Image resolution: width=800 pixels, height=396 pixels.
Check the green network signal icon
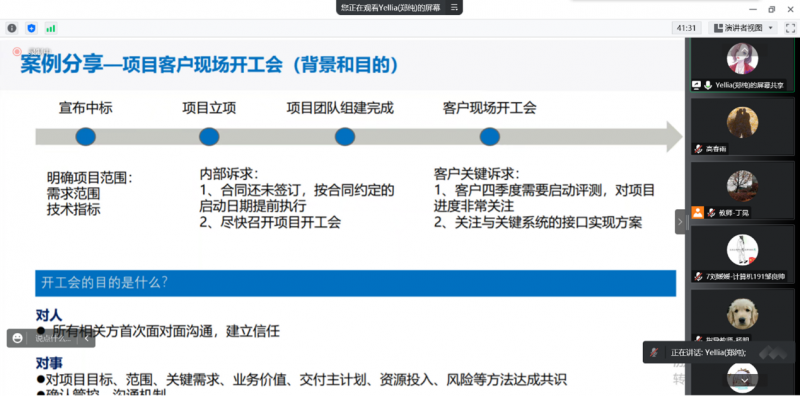[51, 29]
